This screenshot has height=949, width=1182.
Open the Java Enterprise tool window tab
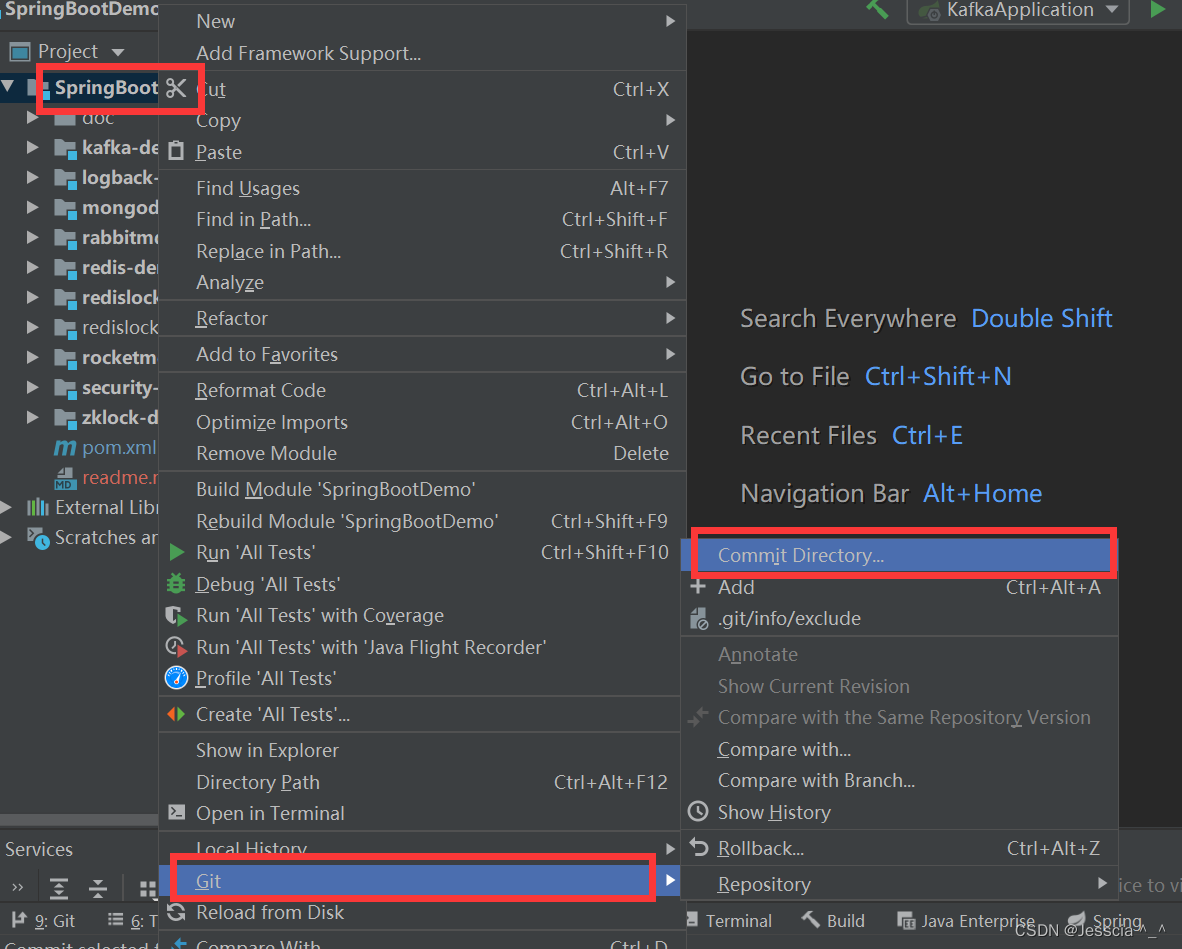pyautogui.click(x=966, y=920)
